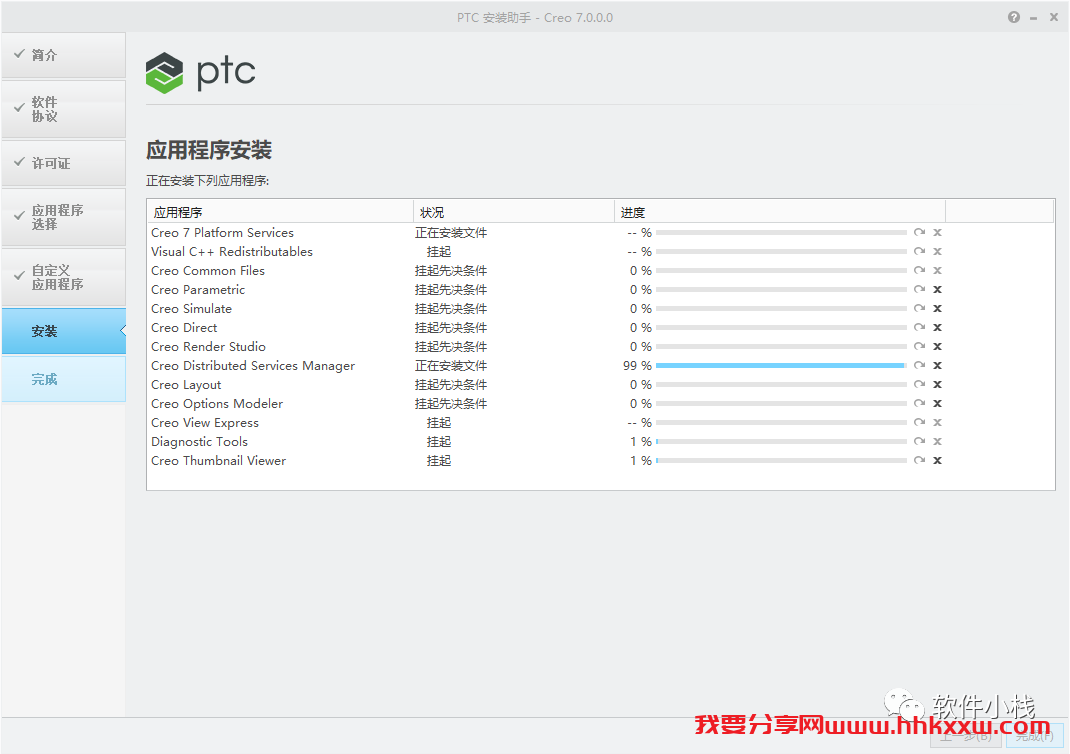The height and width of the screenshot is (754, 1070).
Task: Cancel Creo Parametric install (X icon)
Action: pos(938,289)
